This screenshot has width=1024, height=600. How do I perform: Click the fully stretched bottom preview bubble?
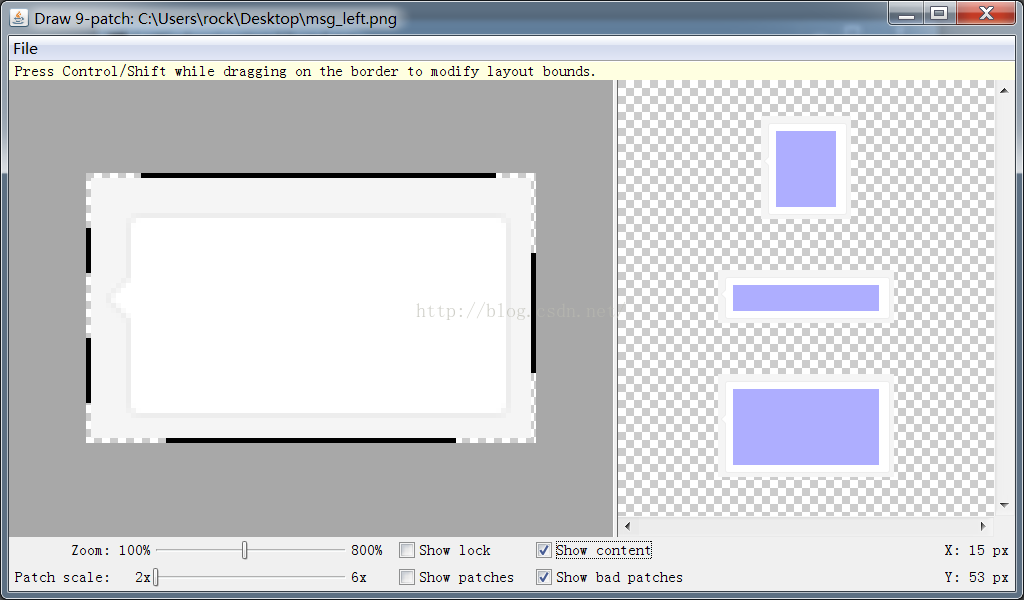coord(806,427)
